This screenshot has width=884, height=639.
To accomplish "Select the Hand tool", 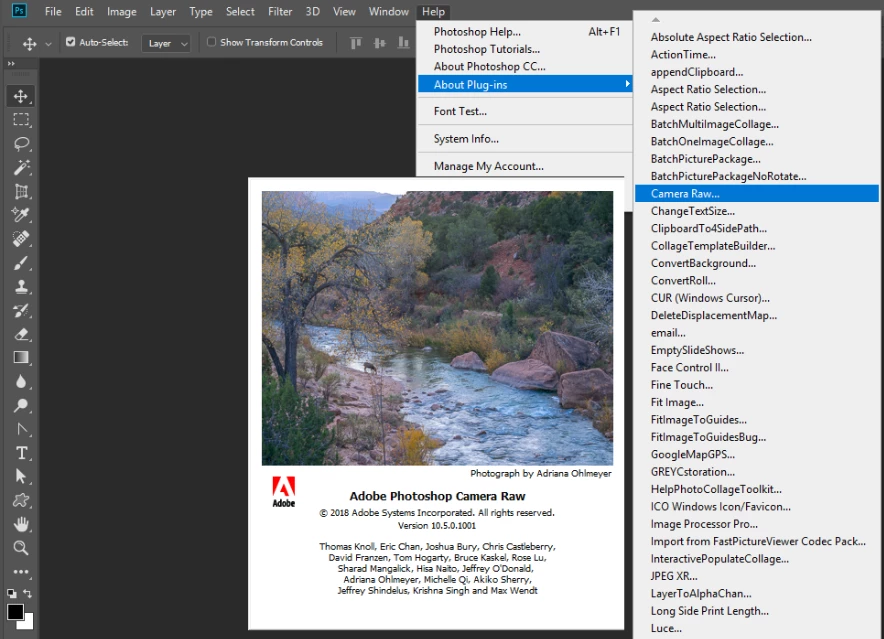I will click(21, 525).
